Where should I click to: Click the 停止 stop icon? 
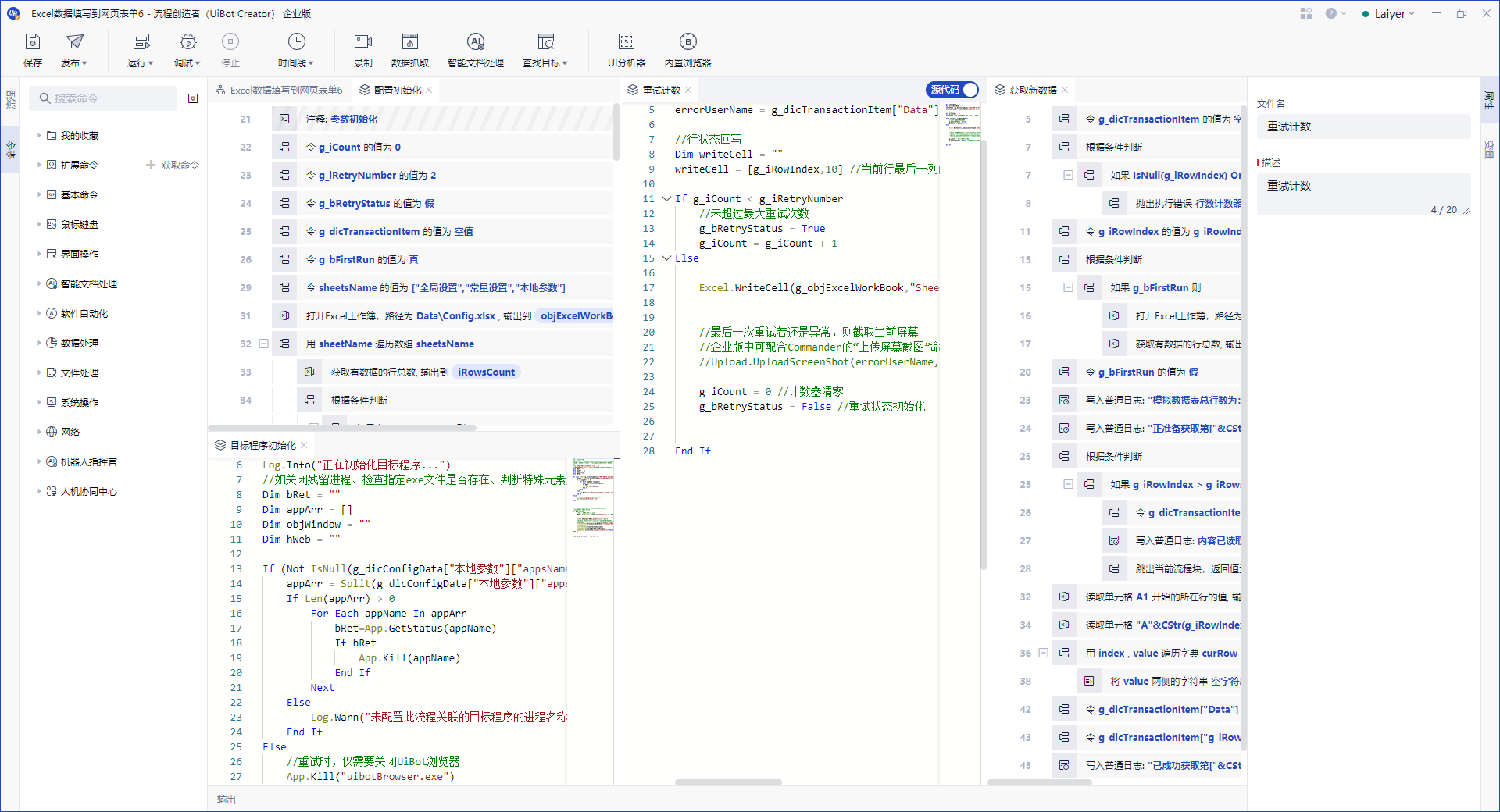(230, 42)
